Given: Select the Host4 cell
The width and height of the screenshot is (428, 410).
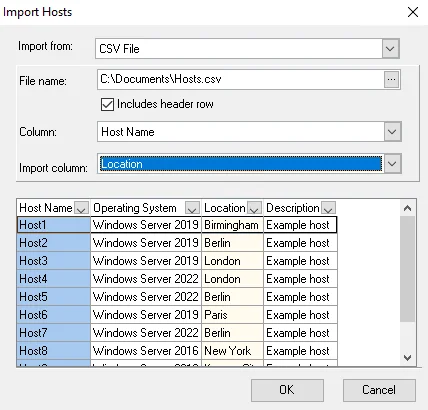Looking at the screenshot, I should pyautogui.click(x=54, y=279).
